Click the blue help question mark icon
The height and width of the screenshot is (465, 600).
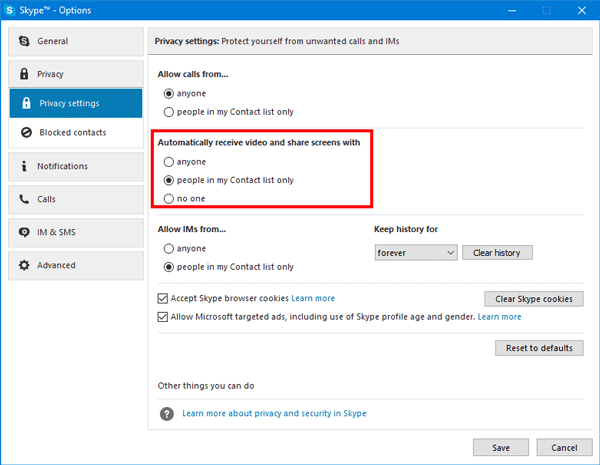coord(167,413)
